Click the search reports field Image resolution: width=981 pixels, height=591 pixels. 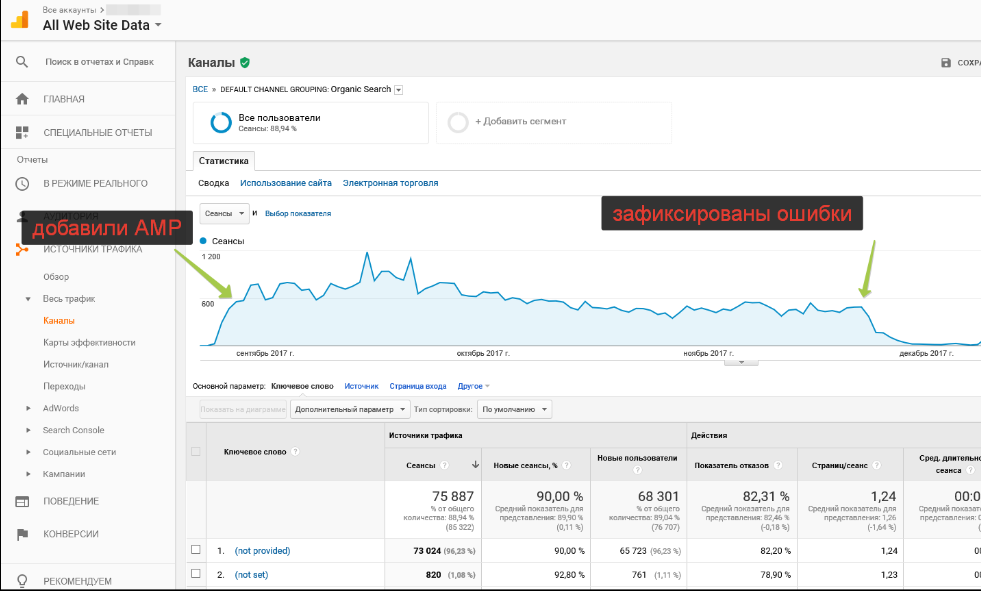pyautogui.click(x=99, y=62)
